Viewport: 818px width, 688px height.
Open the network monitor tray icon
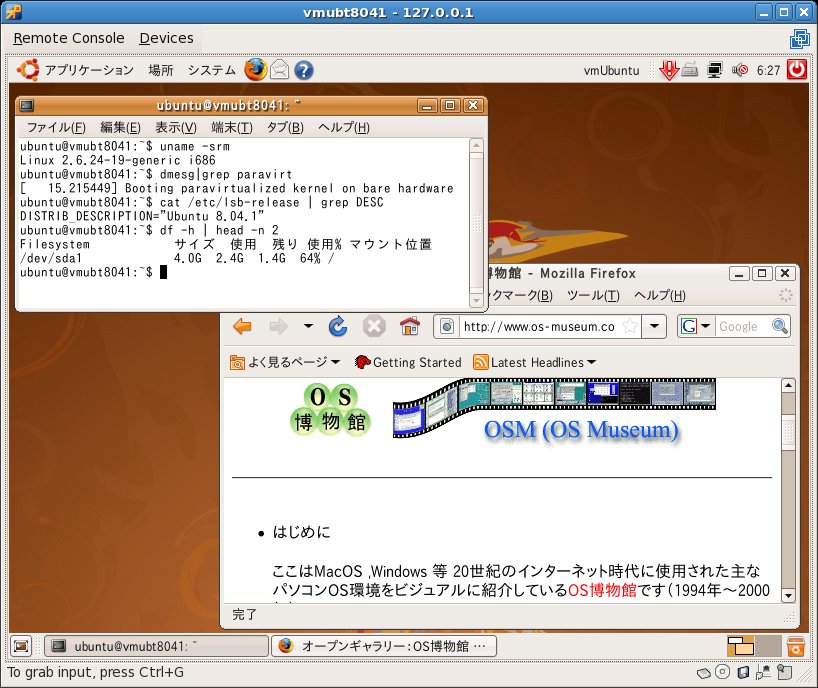(x=715, y=70)
